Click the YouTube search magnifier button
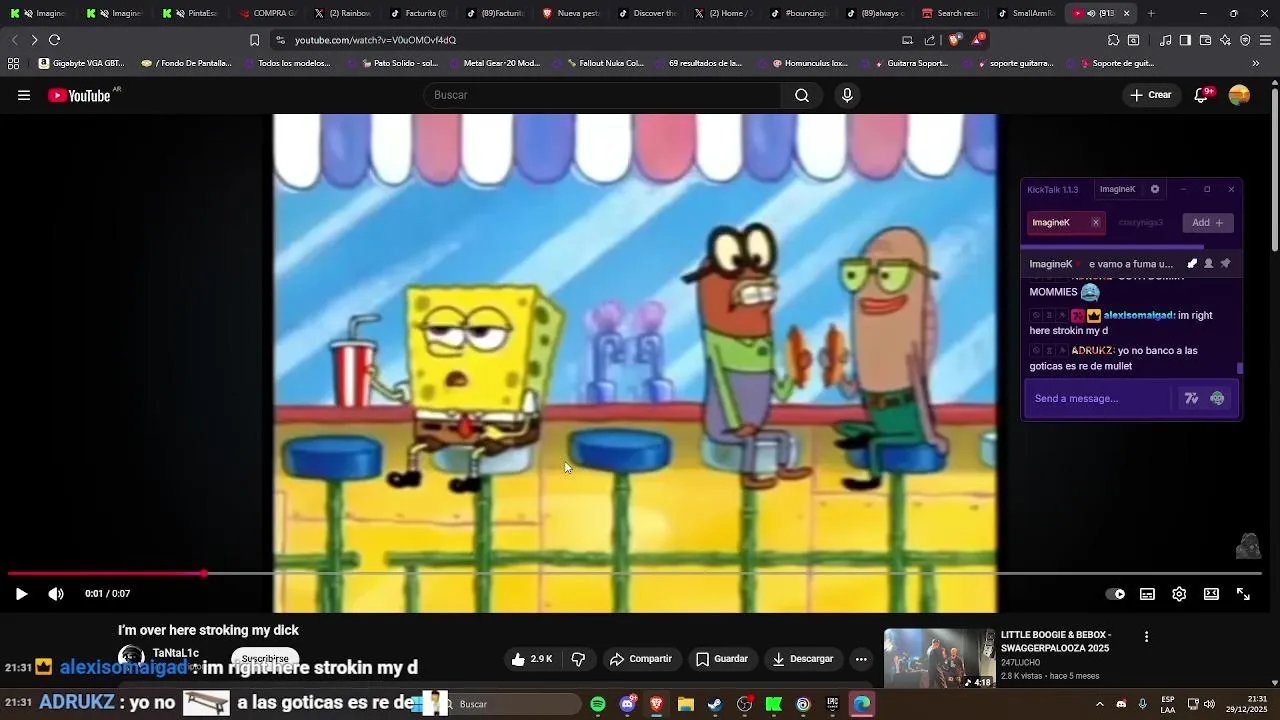Viewport: 1280px width, 720px height. [802, 95]
